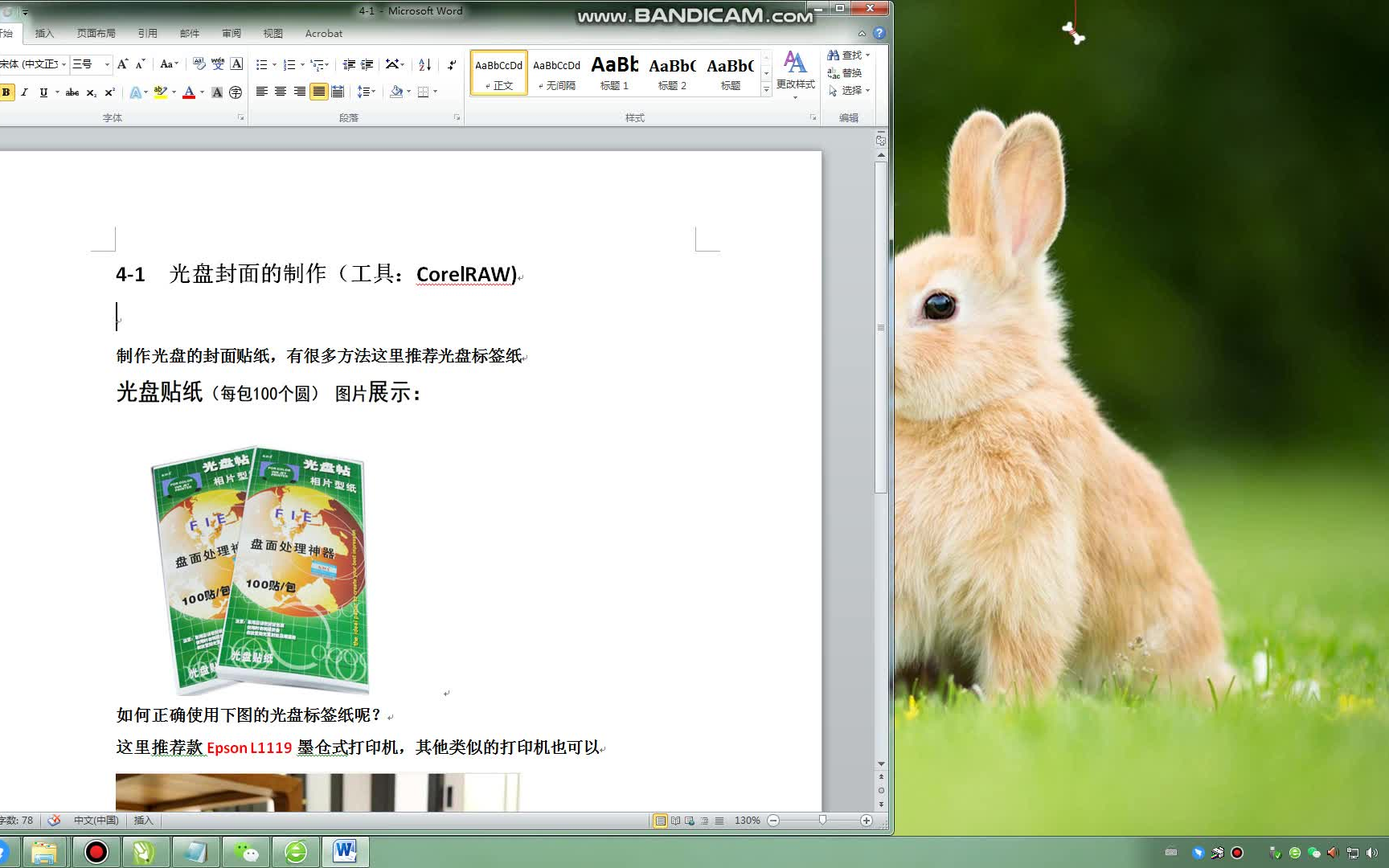Click the red font color A button
Image resolution: width=1389 pixels, height=868 pixels.
189,92
